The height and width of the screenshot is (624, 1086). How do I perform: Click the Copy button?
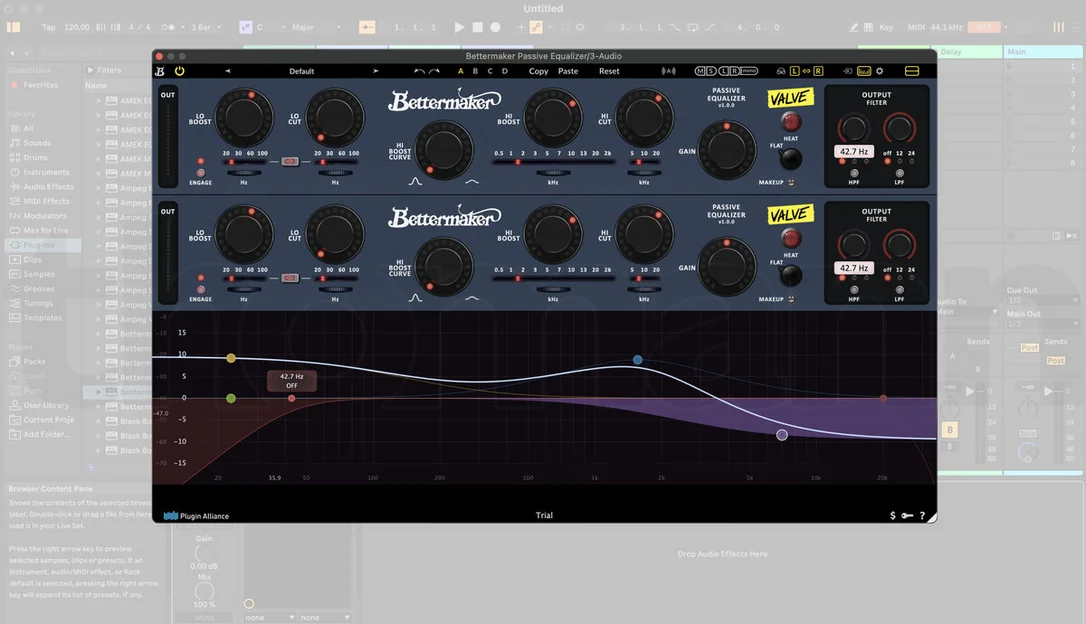tap(538, 71)
